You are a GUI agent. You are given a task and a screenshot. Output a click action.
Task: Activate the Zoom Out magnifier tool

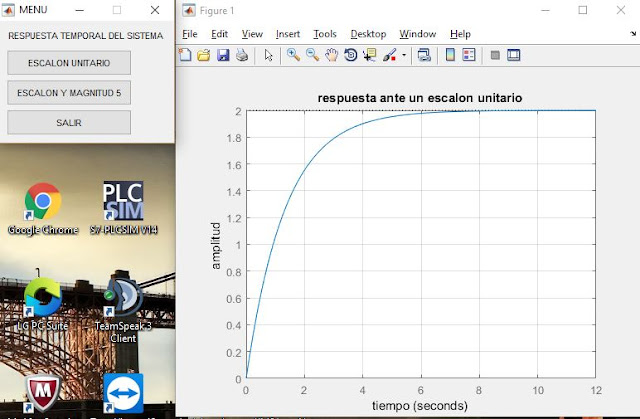pos(312,55)
